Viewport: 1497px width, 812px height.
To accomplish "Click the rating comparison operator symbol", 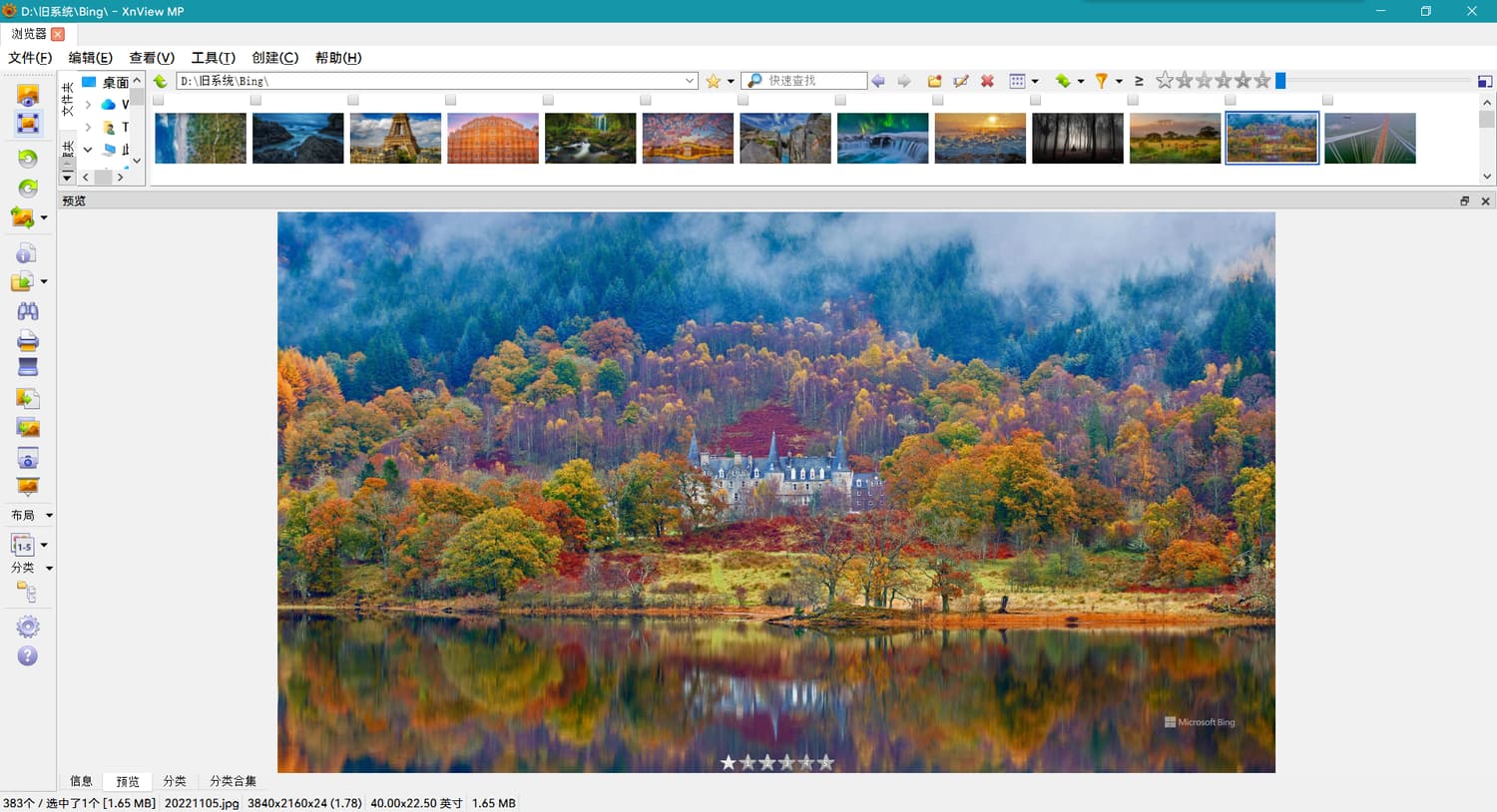I will click(x=1139, y=81).
